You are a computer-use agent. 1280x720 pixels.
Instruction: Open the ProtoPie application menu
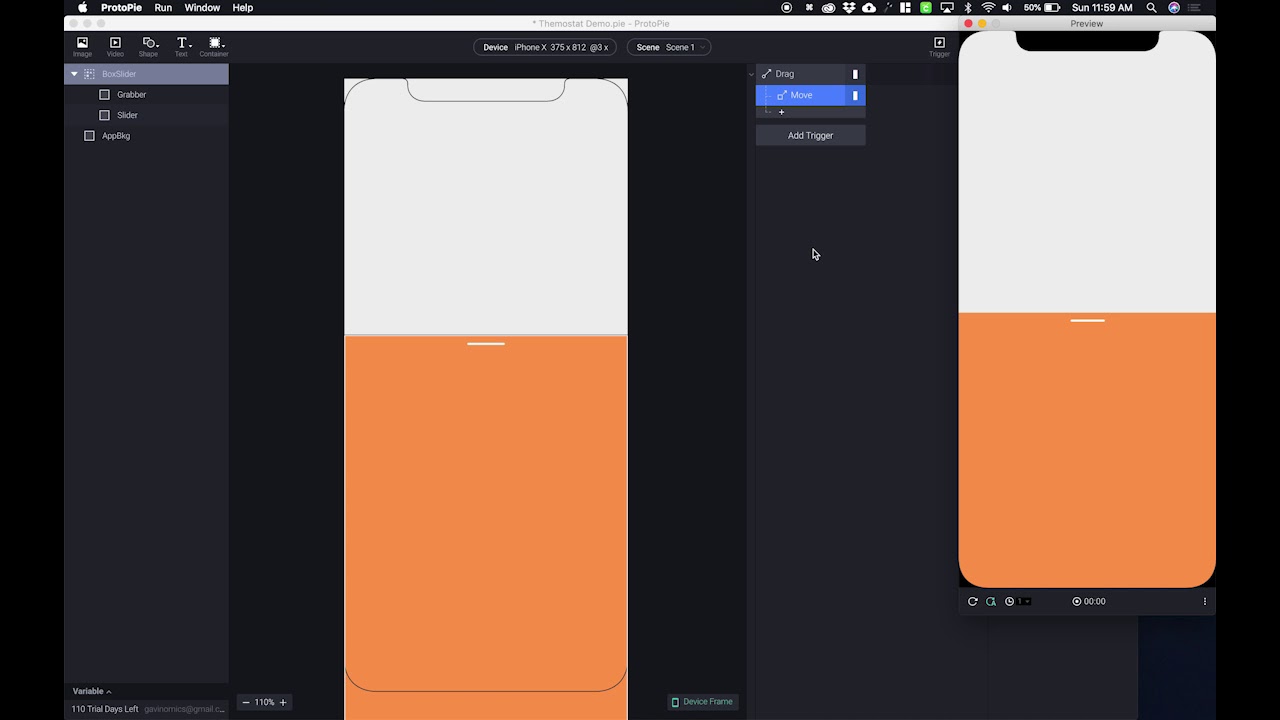[121, 8]
